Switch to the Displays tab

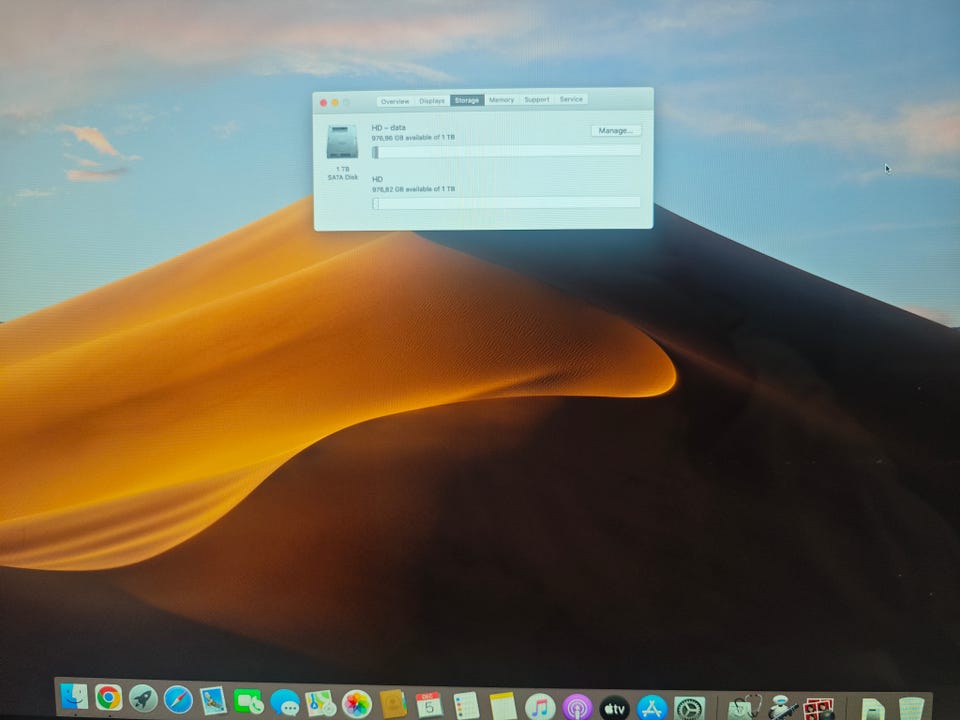tap(432, 100)
